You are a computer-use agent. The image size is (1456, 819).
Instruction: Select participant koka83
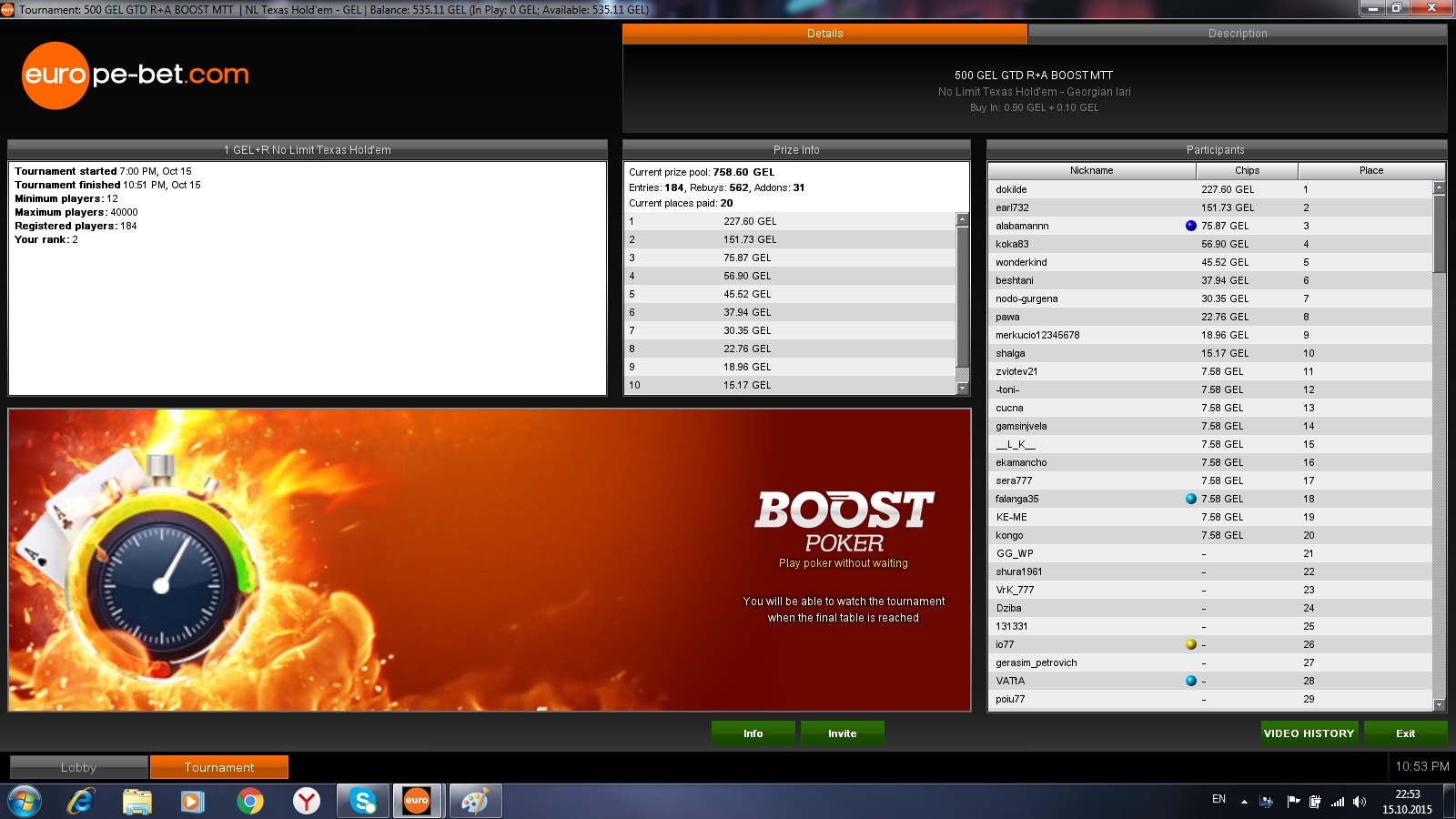pyautogui.click(x=1210, y=244)
